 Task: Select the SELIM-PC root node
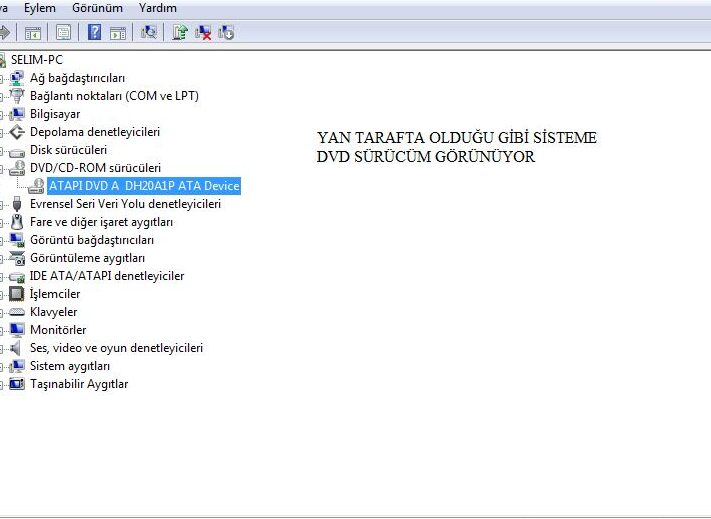[37, 60]
